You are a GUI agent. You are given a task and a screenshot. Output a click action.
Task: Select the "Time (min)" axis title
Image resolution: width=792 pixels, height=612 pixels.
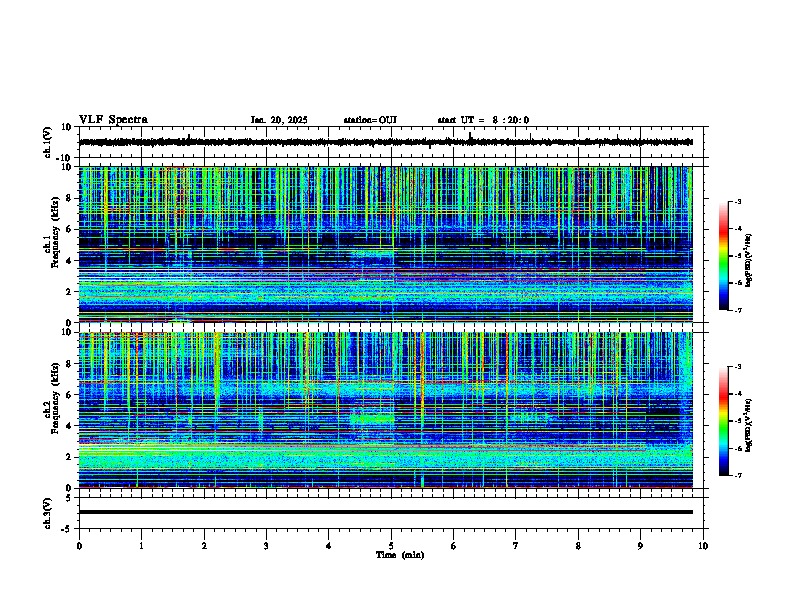tap(400, 555)
